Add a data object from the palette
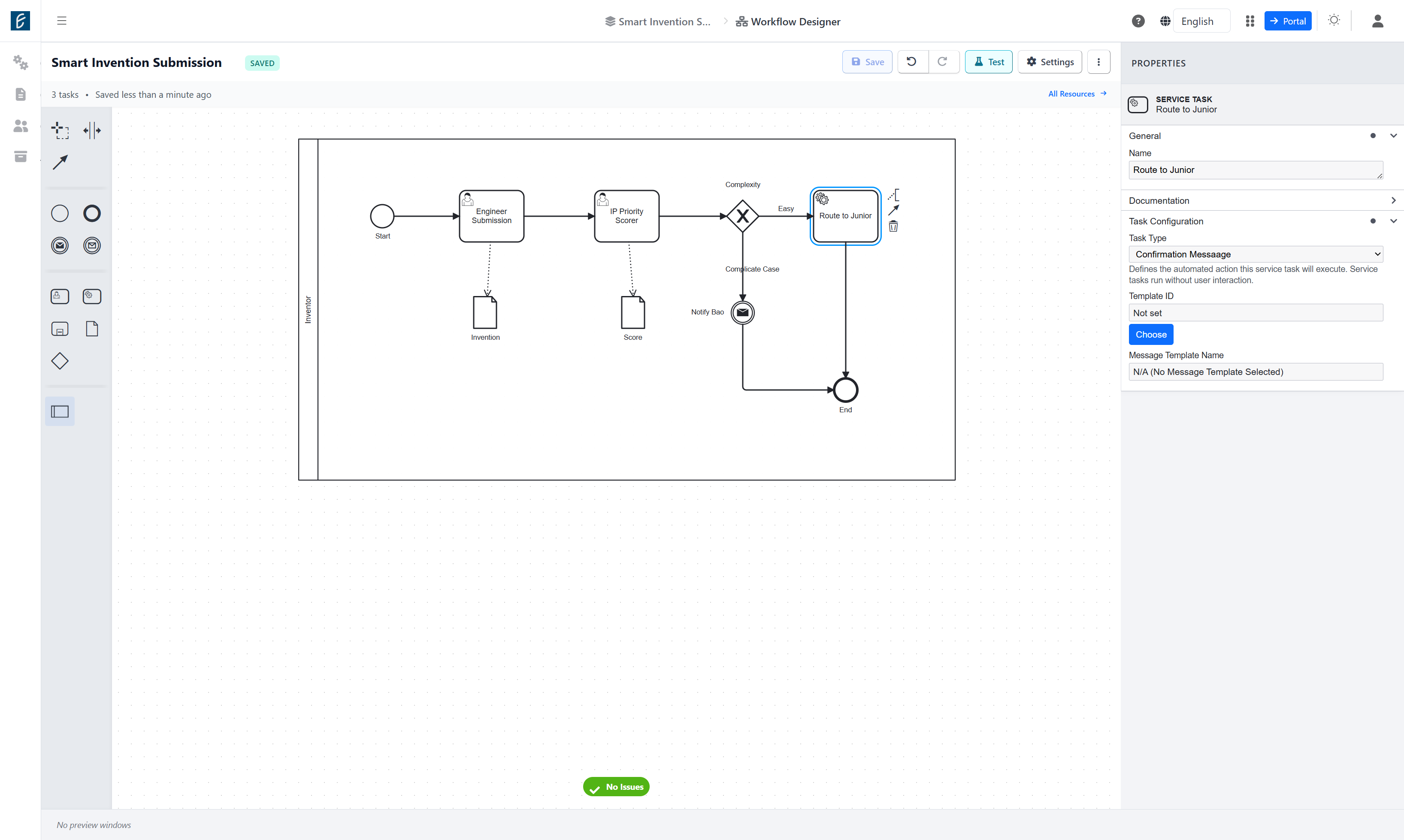Screen dimensions: 1404x840 (x=92, y=329)
